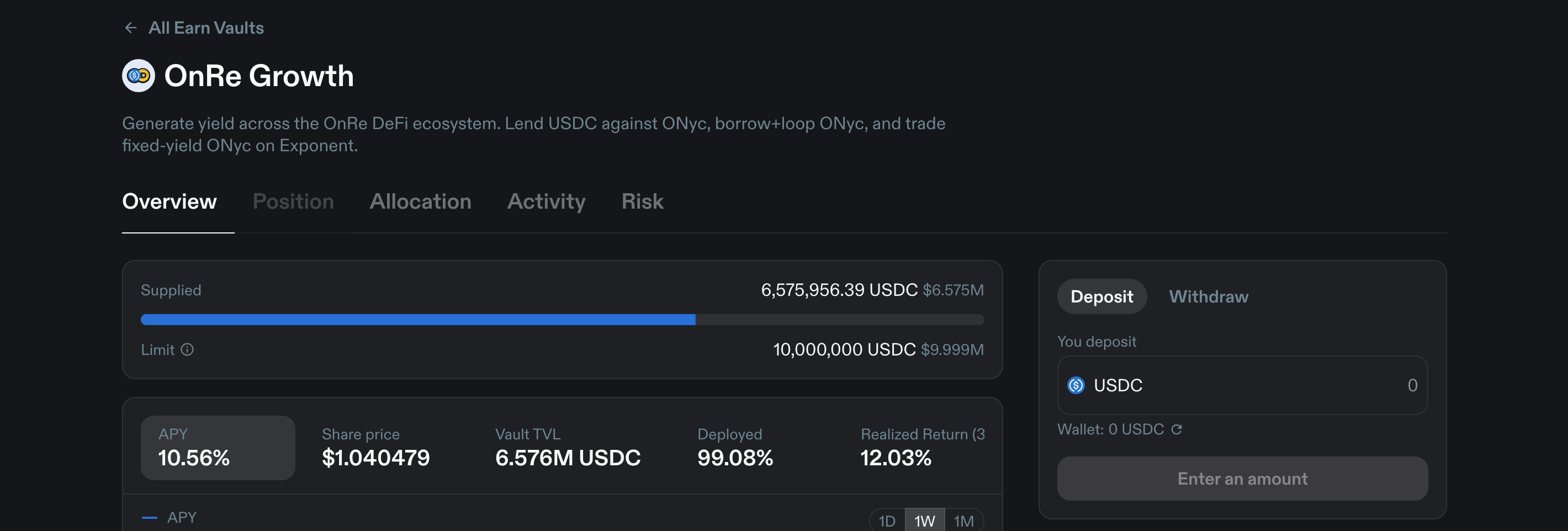Focus the USDC deposit amount field
Viewport: 1568px width, 531px height.
[x=1242, y=386]
